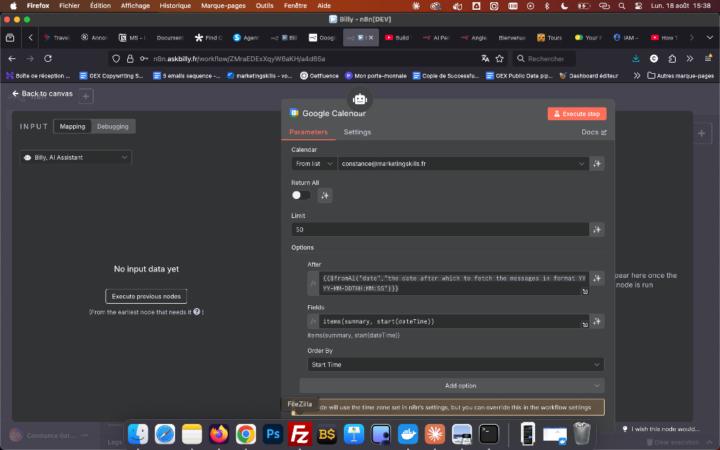This screenshot has height=450, width=720.
Task: Go Back to canvas
Action: (42, 94)
